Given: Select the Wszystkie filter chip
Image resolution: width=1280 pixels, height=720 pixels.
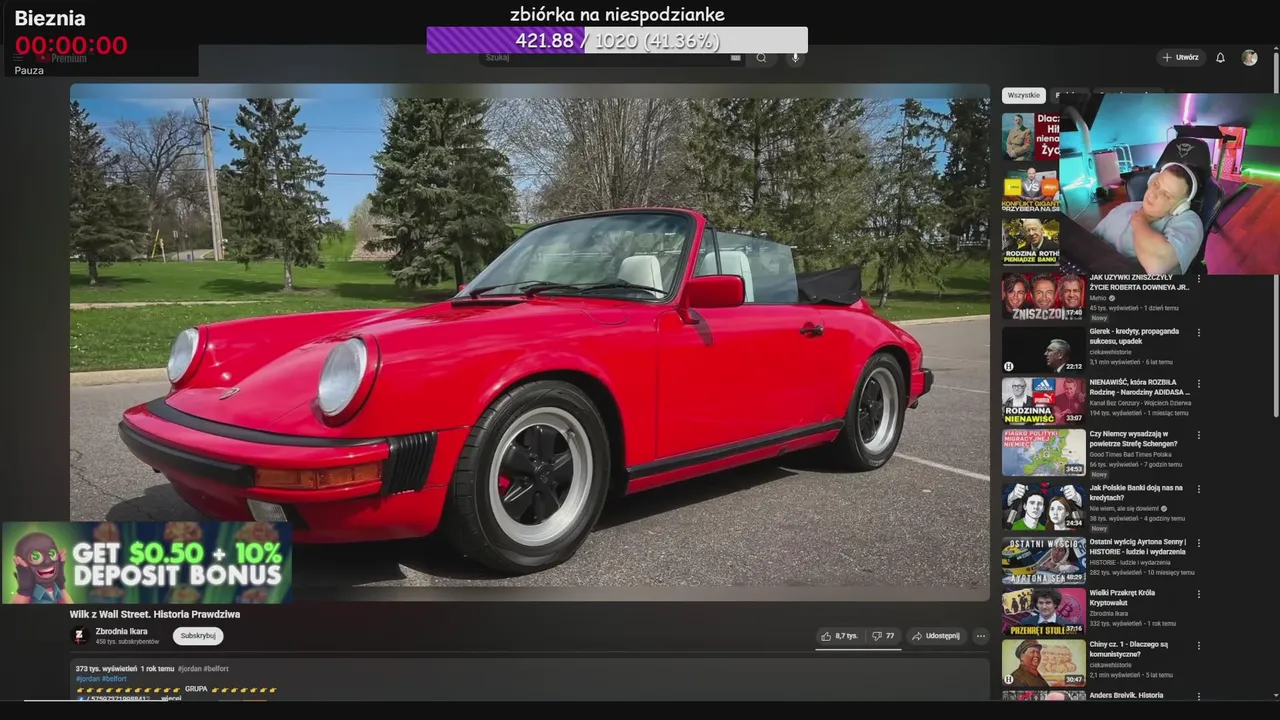Looking at the screenshot, I should tap(1023, 95).
